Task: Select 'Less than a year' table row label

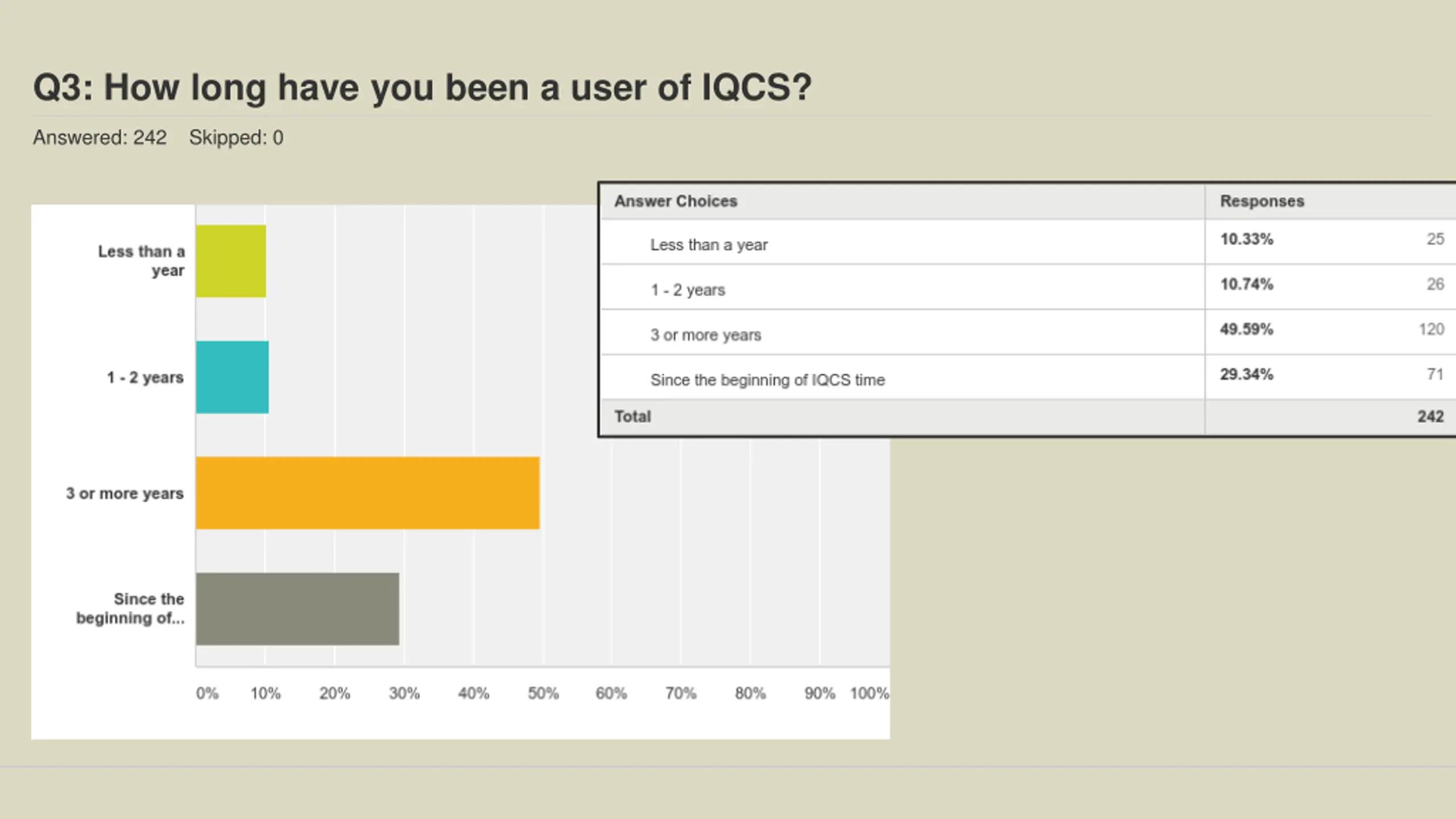Action: (709, 245)
